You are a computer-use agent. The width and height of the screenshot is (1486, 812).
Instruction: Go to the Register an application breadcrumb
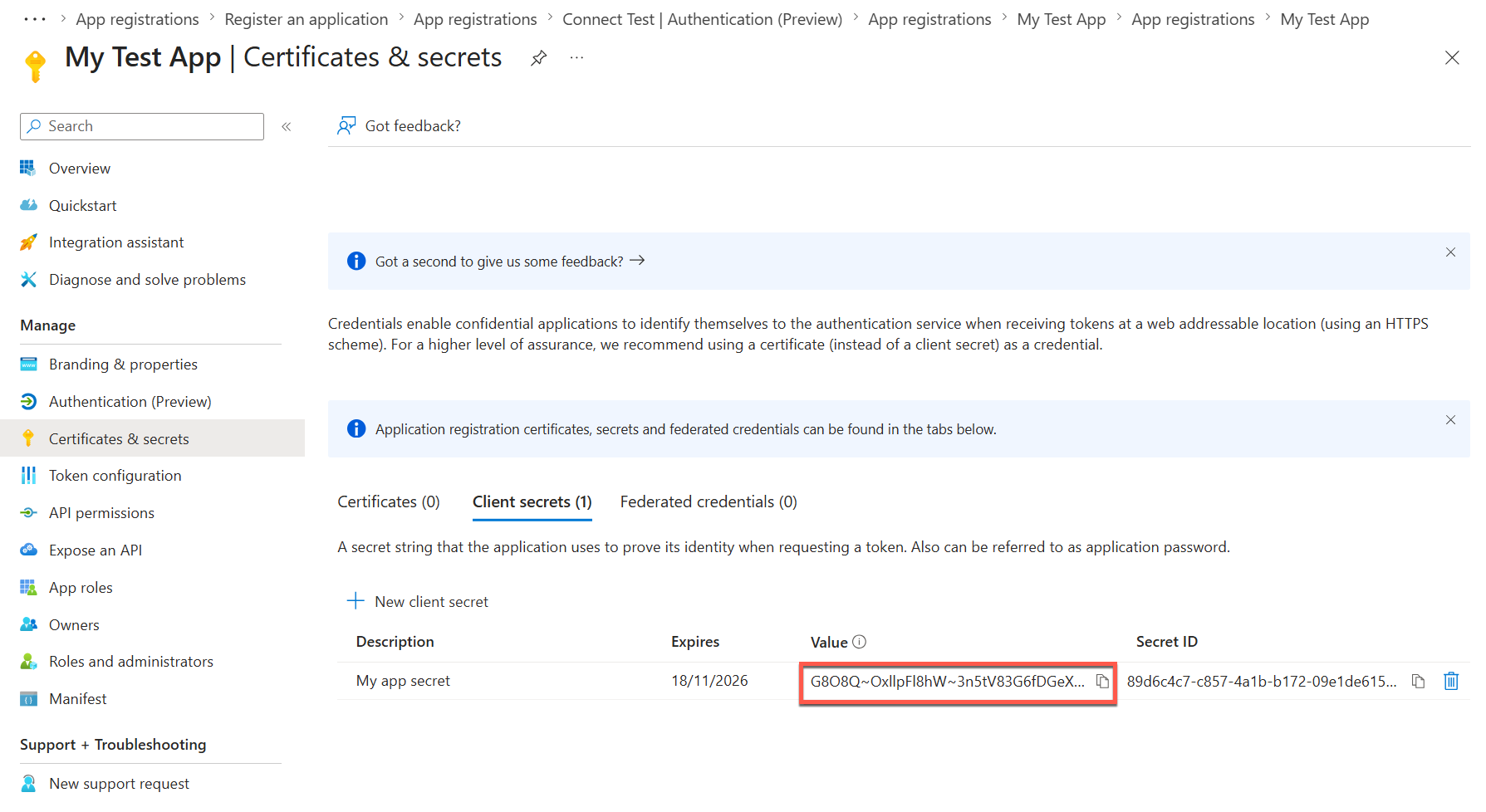307,19
